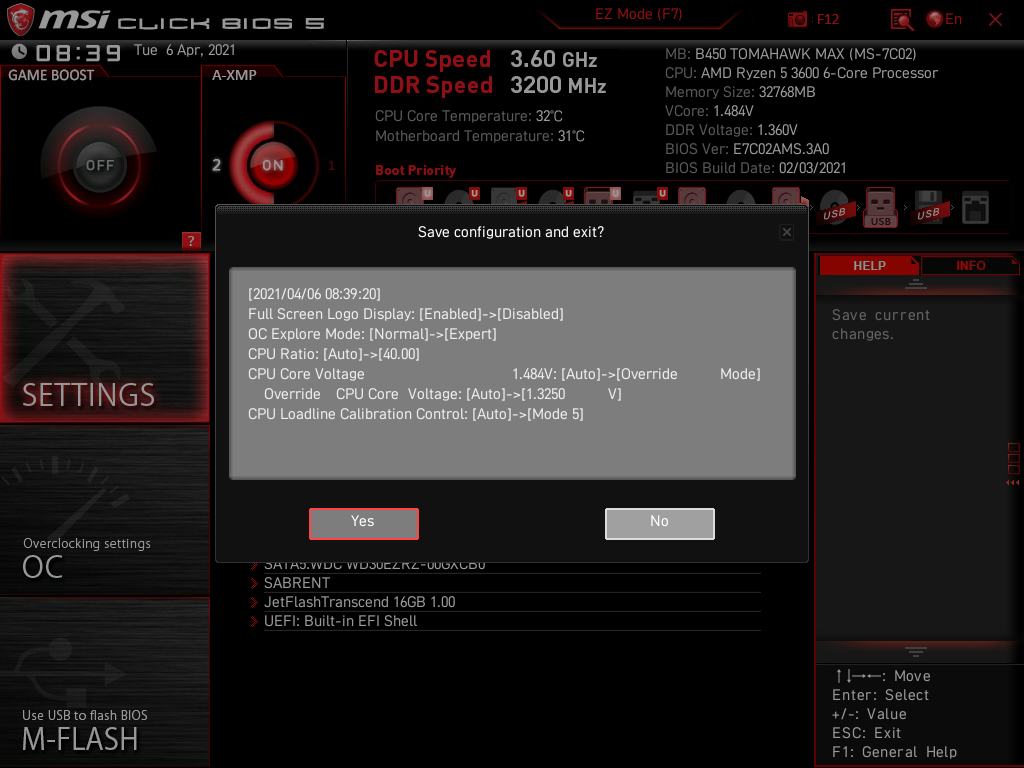The image size is (1024, 768).
Task: Toggle the A-XMP ON knob
Action: [273, 165]
